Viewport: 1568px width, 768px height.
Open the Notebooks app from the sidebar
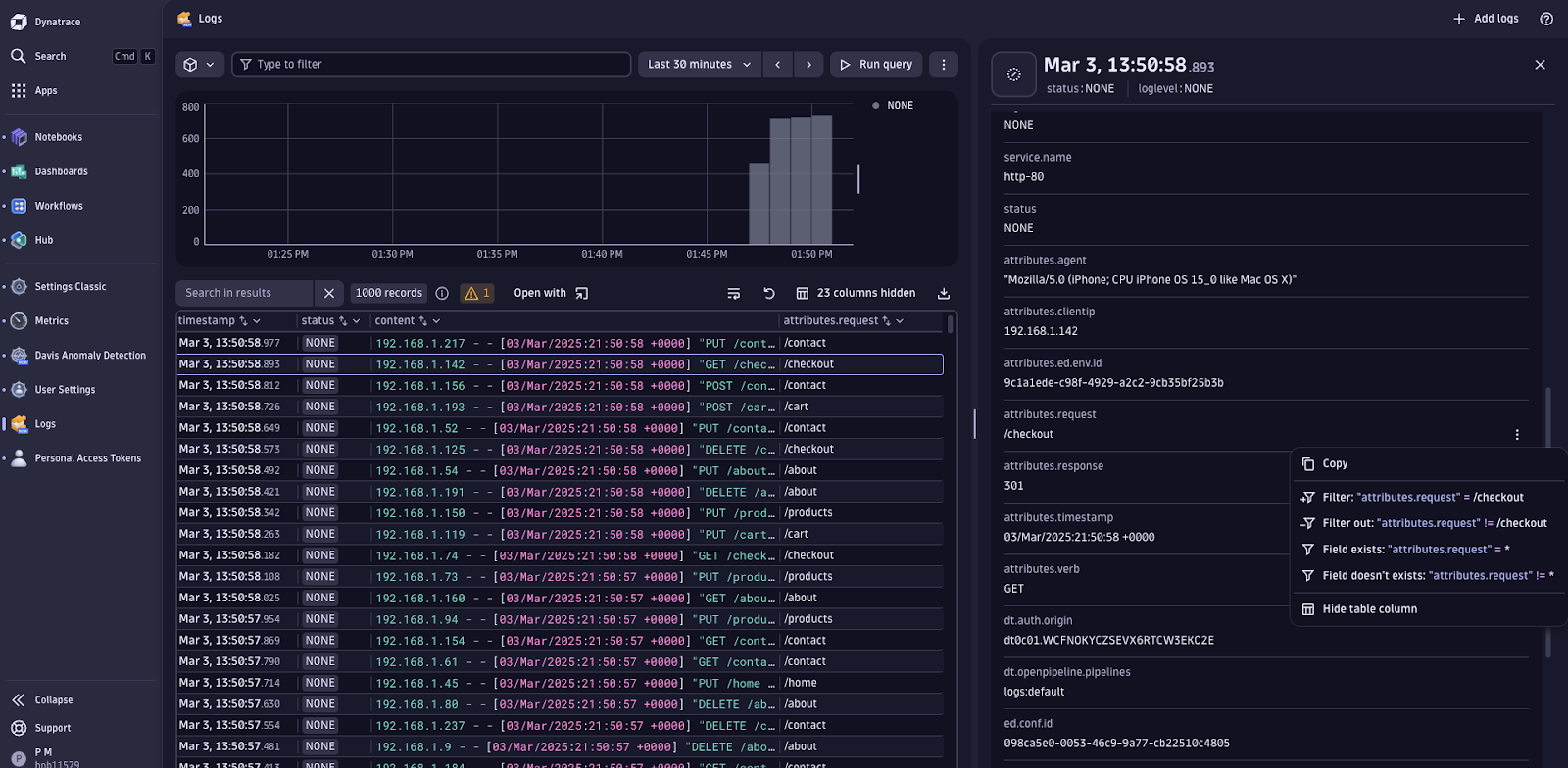(x=59, y=137)
